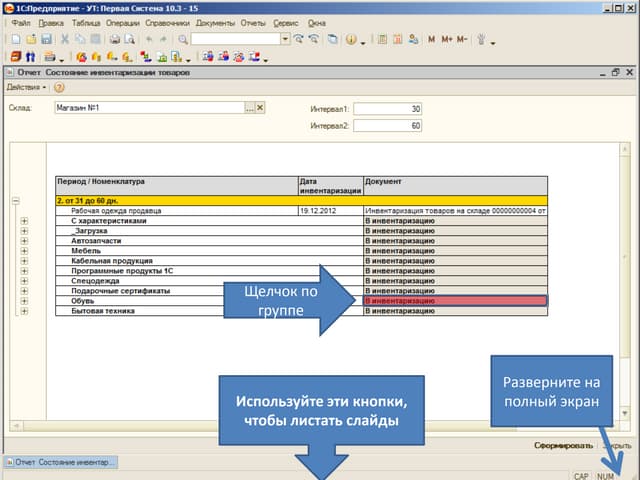The height and width of the screenshot is (480, 640).
Task: Open the Справочники menu
Action: click(167, 23)
